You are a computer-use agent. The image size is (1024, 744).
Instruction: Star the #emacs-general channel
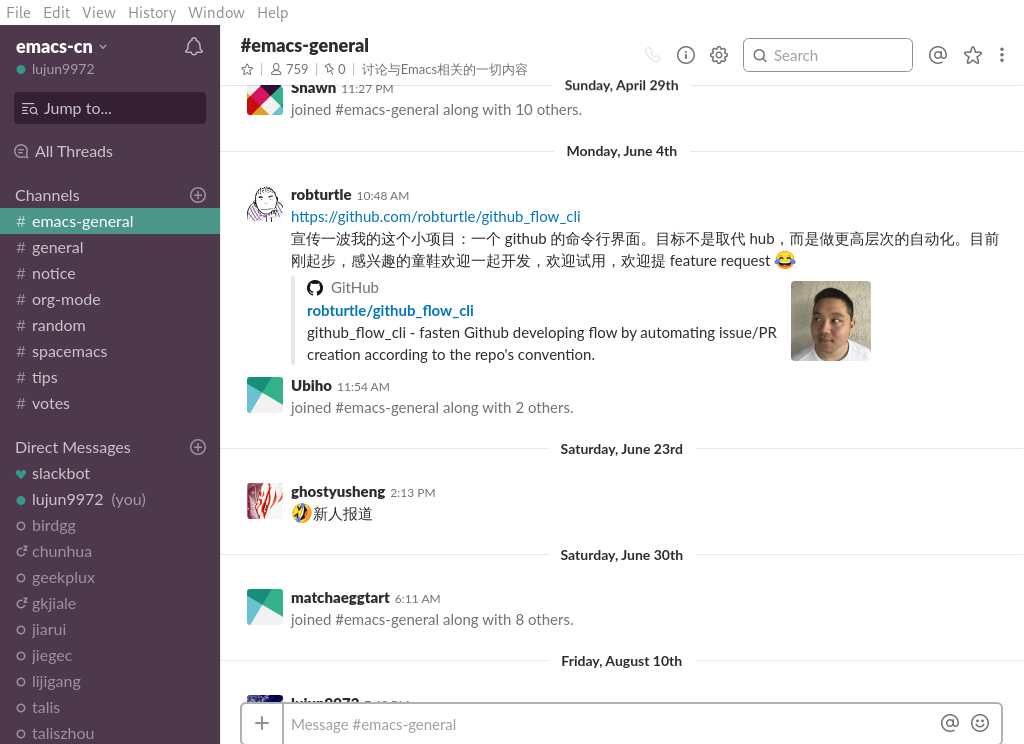247,69
